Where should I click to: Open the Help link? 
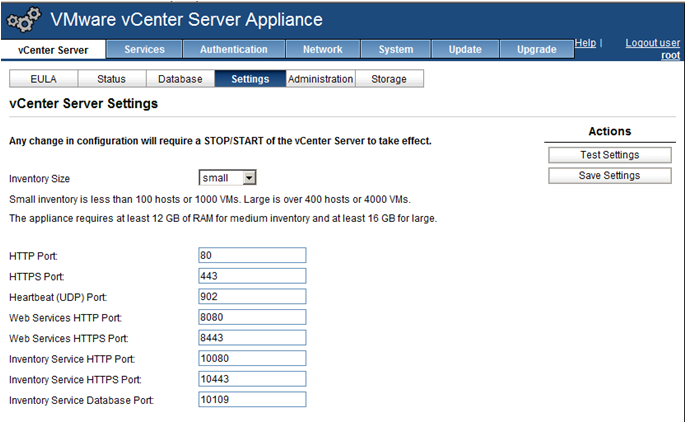point(585,44)
